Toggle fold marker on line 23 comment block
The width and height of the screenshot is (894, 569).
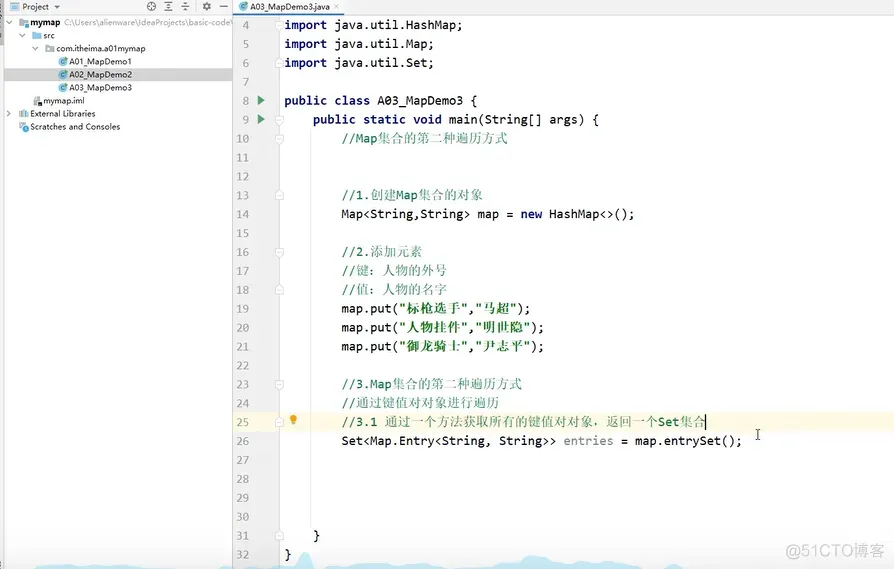point(279,384)
